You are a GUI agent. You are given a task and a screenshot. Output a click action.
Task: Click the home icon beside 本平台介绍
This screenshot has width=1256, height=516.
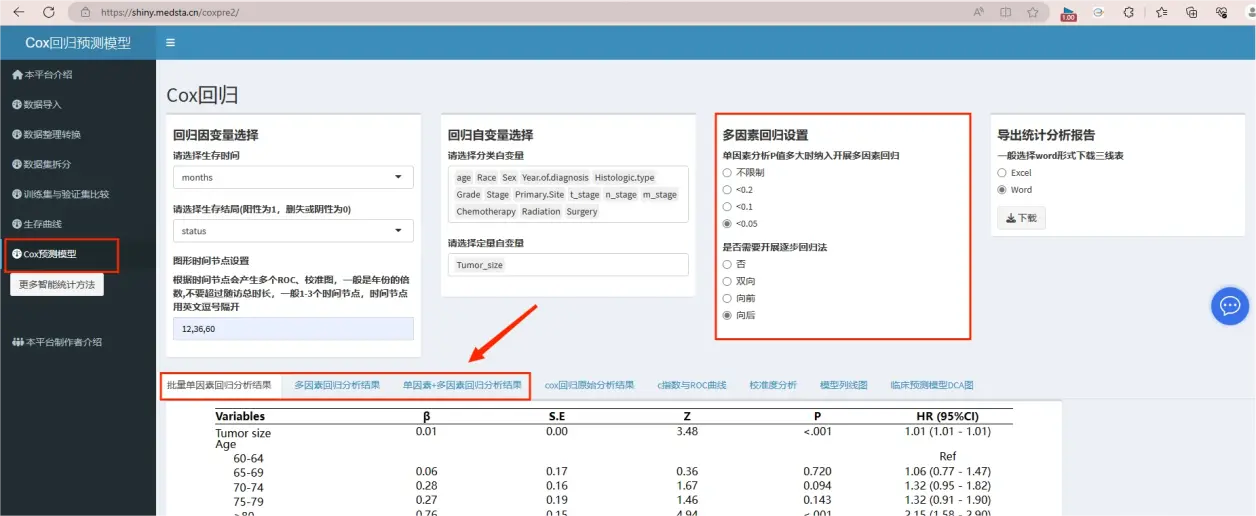pos(17,75)
